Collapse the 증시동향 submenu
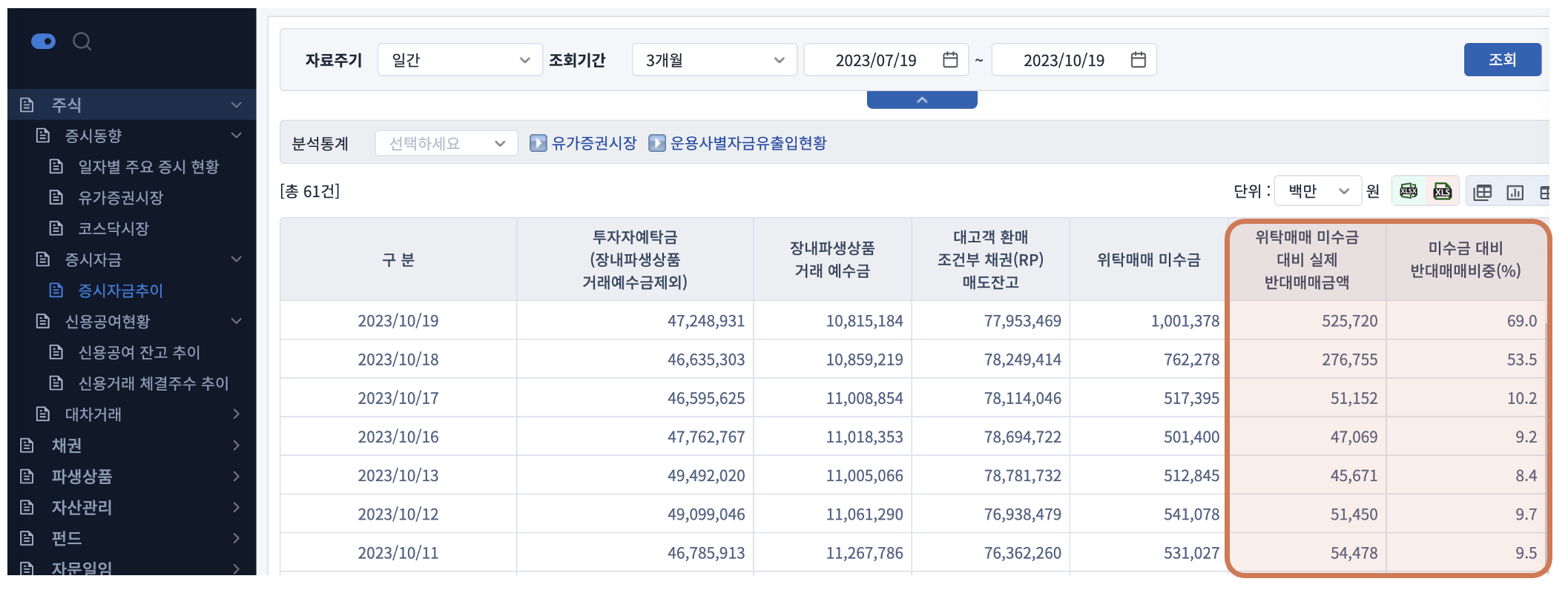This screenshot has height=593, width=1568. coord(237,135)
